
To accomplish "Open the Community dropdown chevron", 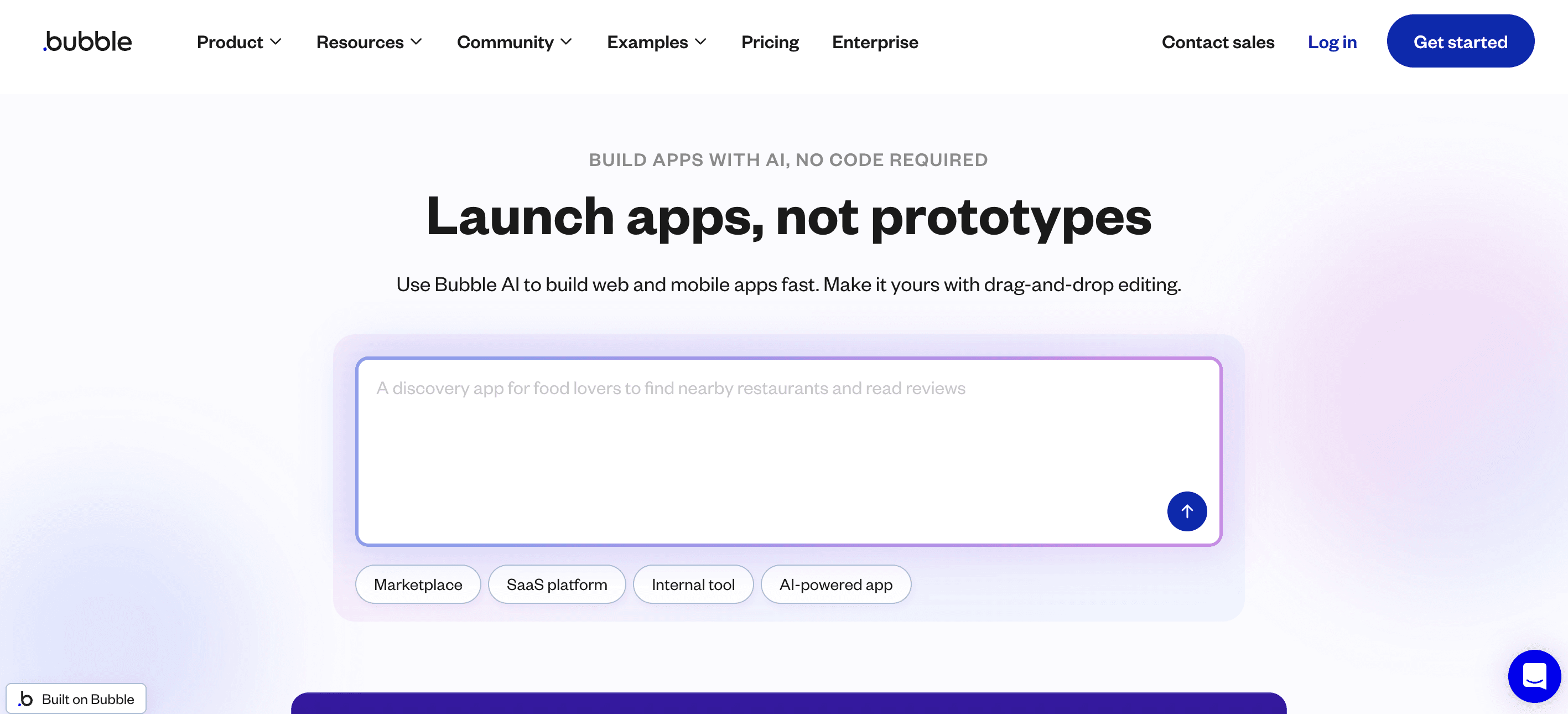I will pos(566,42).
